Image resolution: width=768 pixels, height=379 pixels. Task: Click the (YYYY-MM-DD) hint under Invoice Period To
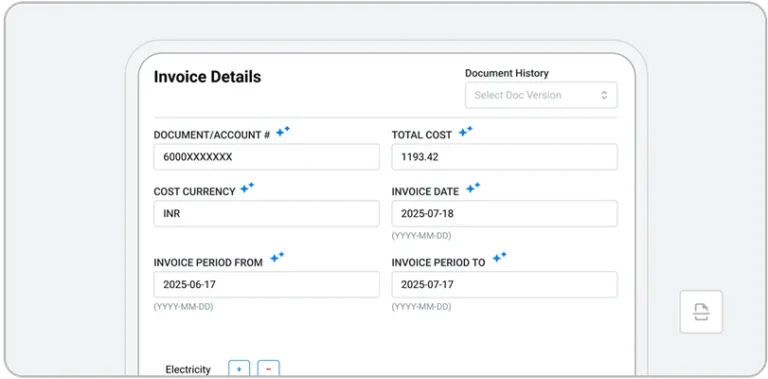click(421, 307)
